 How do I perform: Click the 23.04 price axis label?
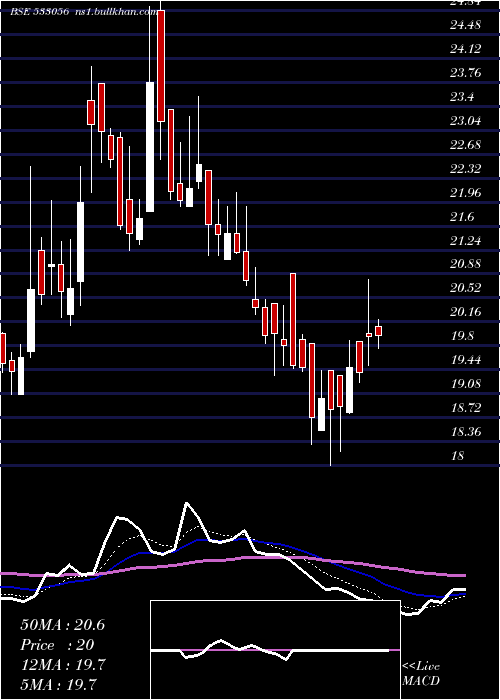click(x=466, y=121)
